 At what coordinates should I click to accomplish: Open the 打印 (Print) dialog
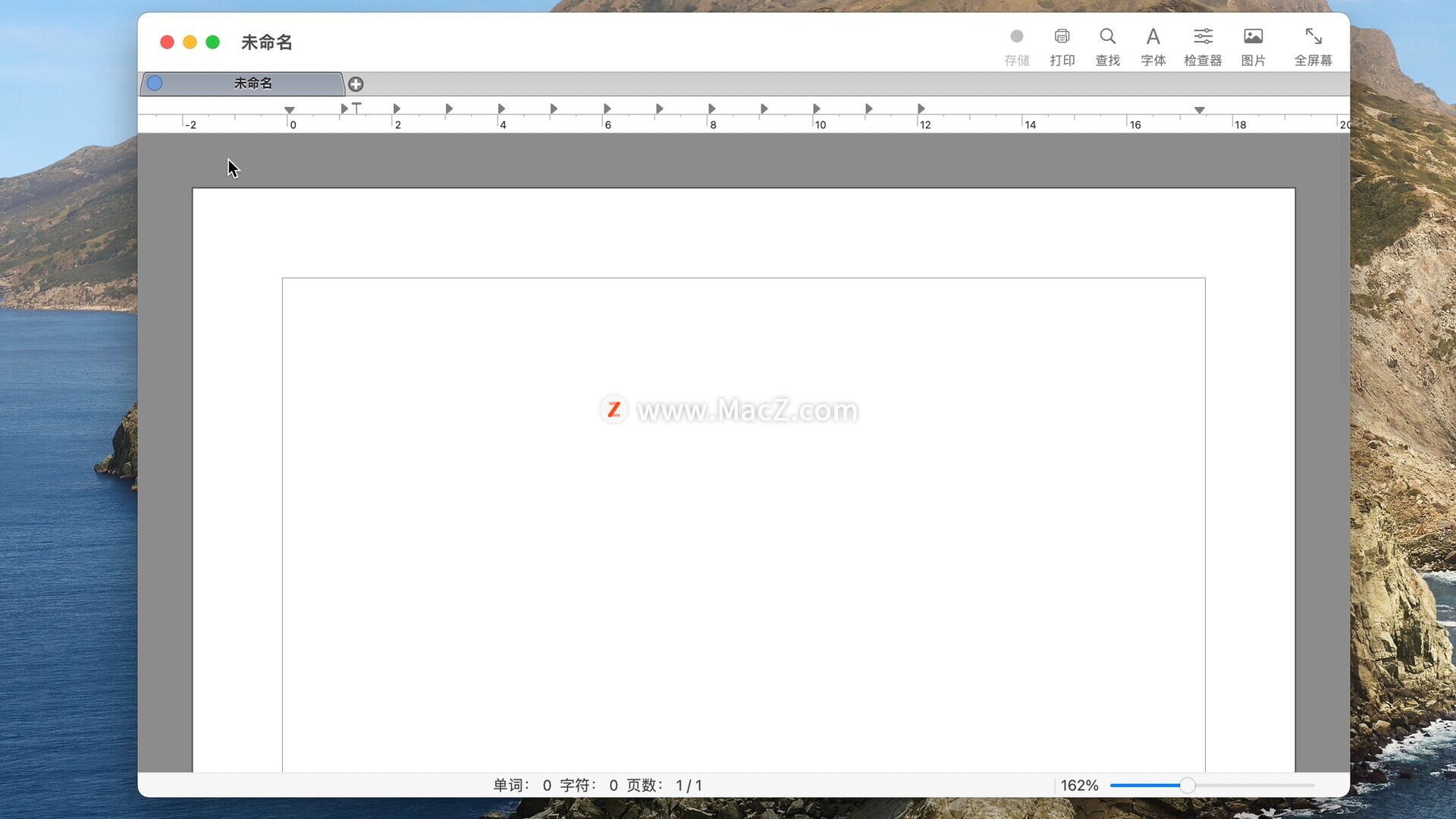pos(1062,37)
